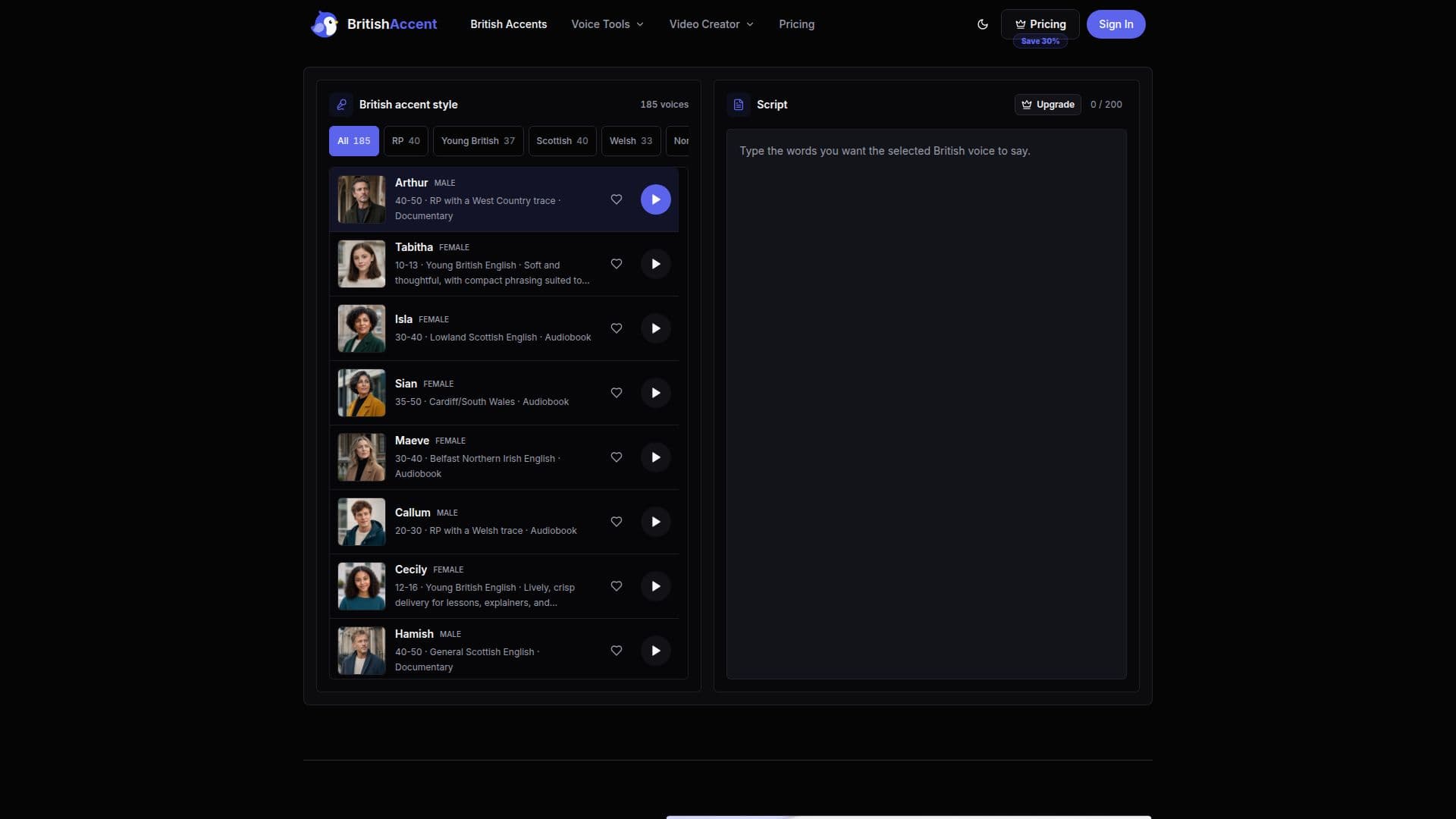
Task: Toggle heart favorite for Maeve
Action: click(617, 457)
